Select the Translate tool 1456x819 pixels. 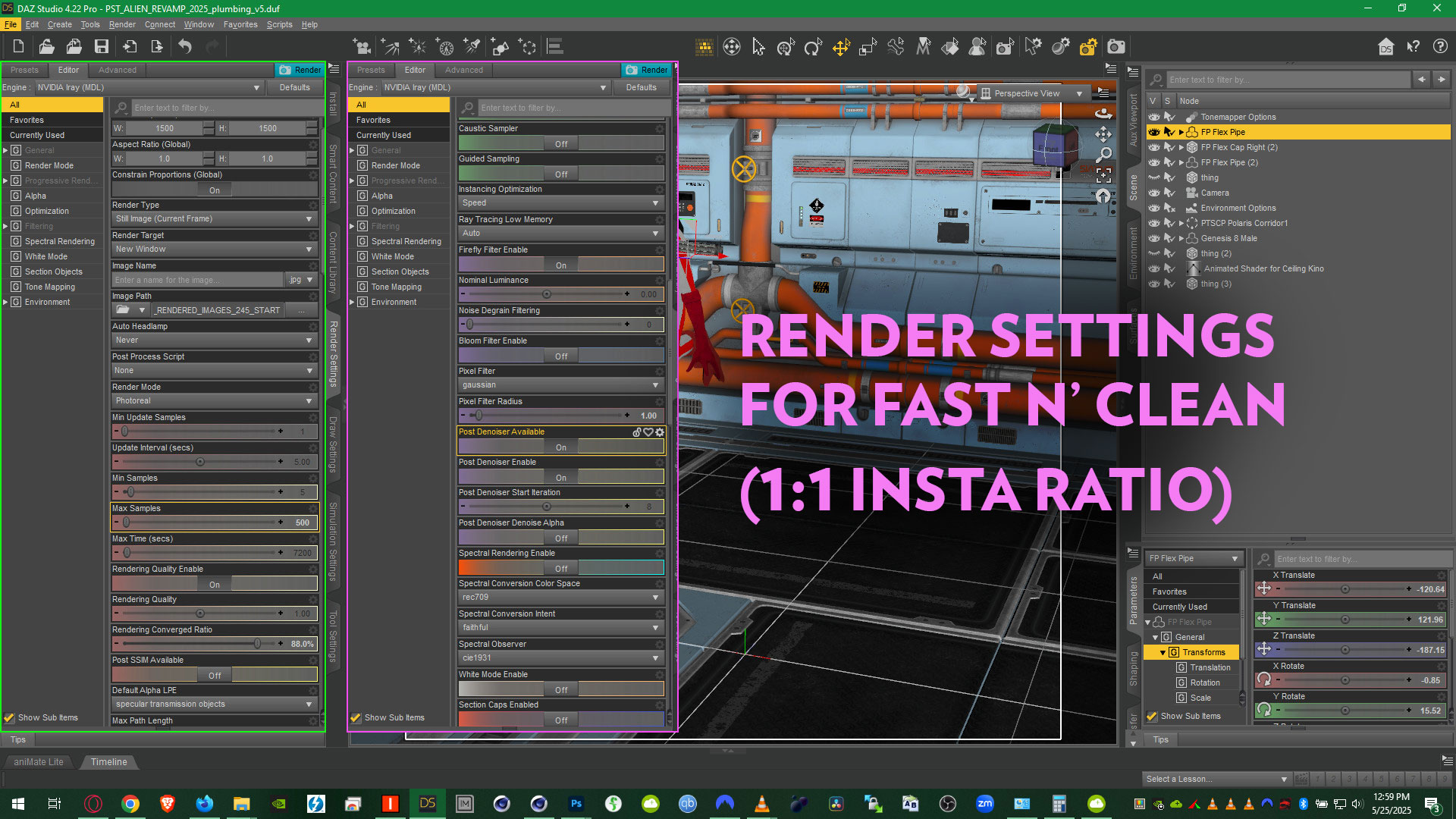pyautogui.click(x=841, y=47)
